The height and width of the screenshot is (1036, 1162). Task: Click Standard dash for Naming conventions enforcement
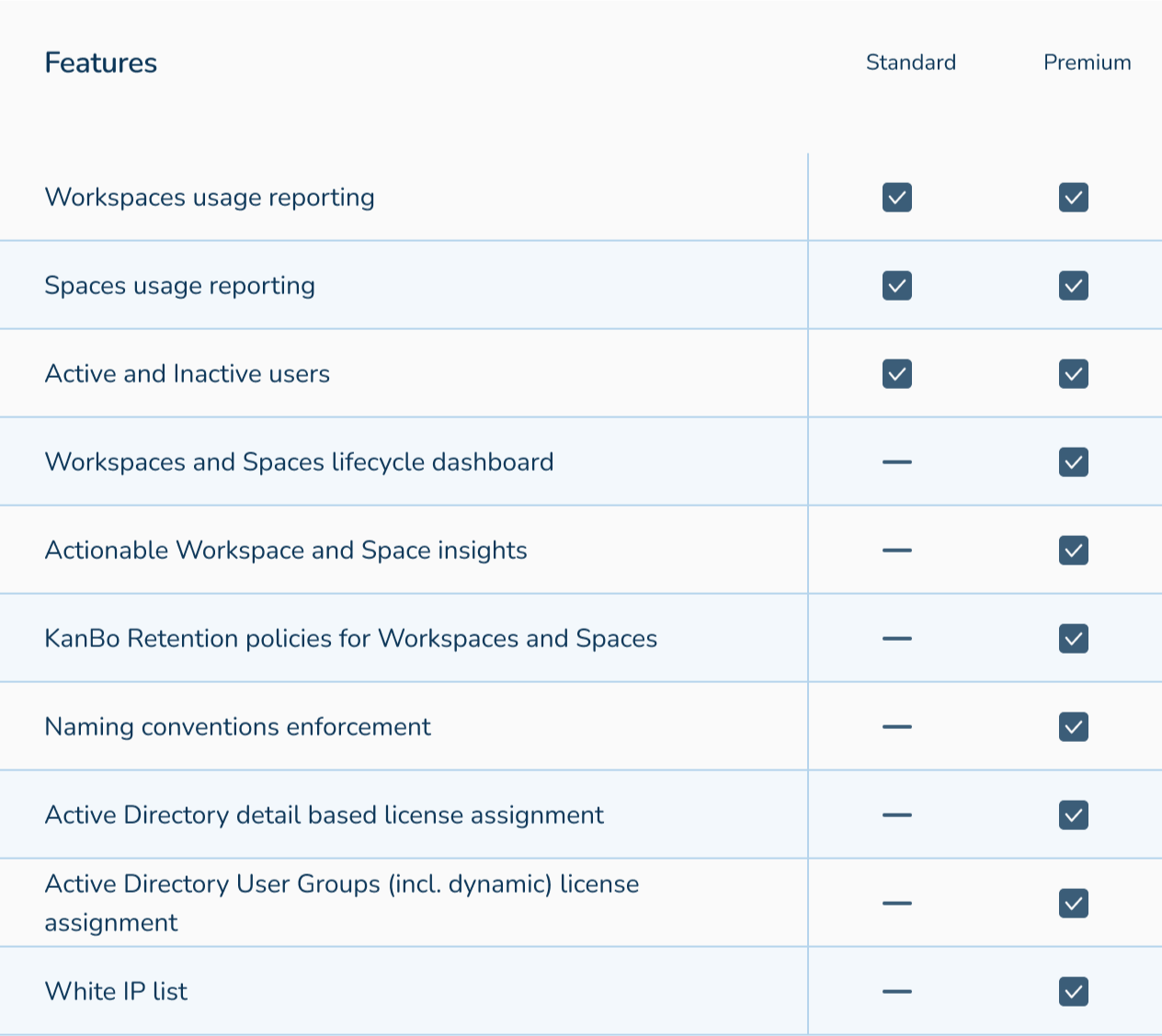pyautogui.click(x=896, y=727)
